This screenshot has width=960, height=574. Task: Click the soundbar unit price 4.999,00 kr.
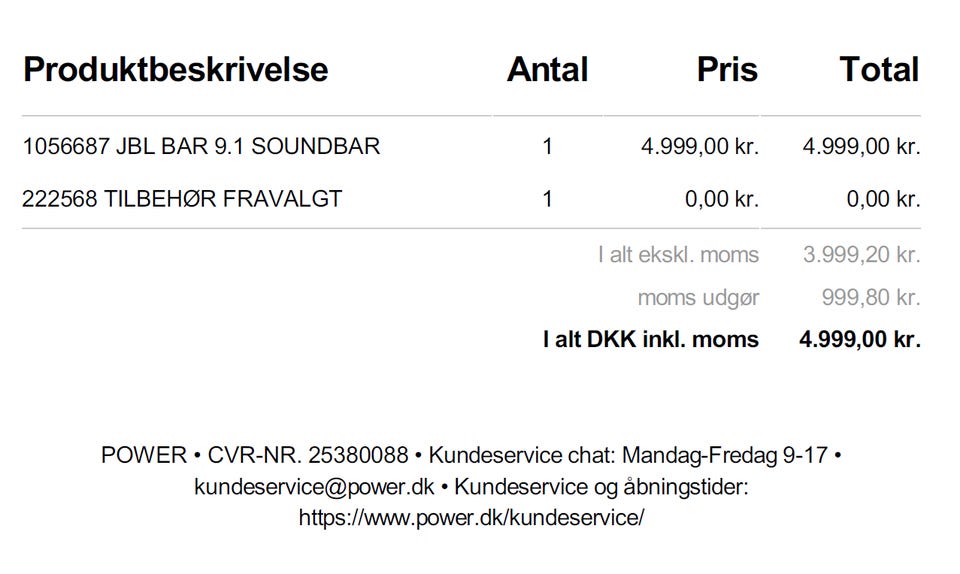pos(700,146)
